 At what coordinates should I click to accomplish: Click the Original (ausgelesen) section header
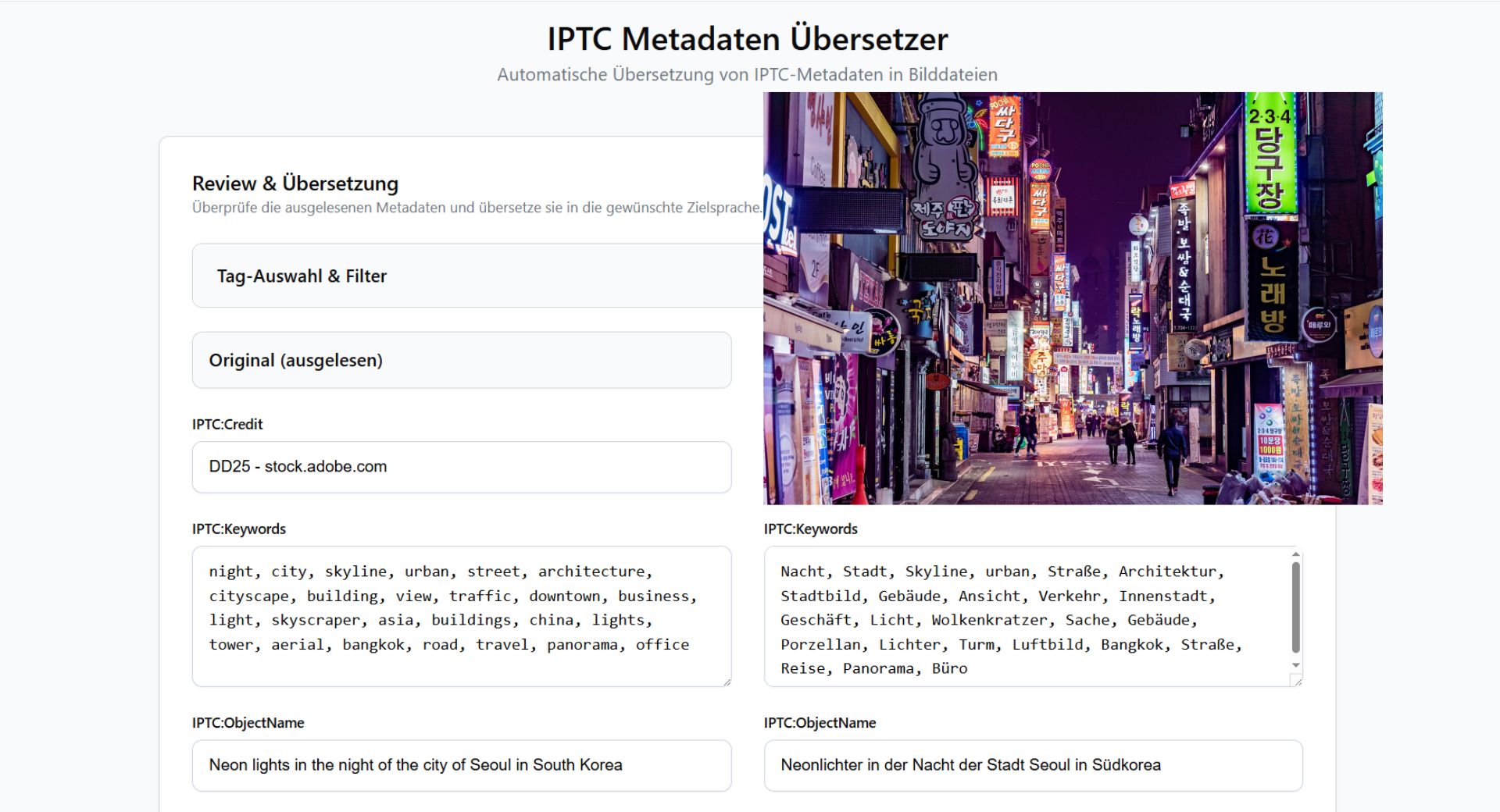tap(295, 361)
